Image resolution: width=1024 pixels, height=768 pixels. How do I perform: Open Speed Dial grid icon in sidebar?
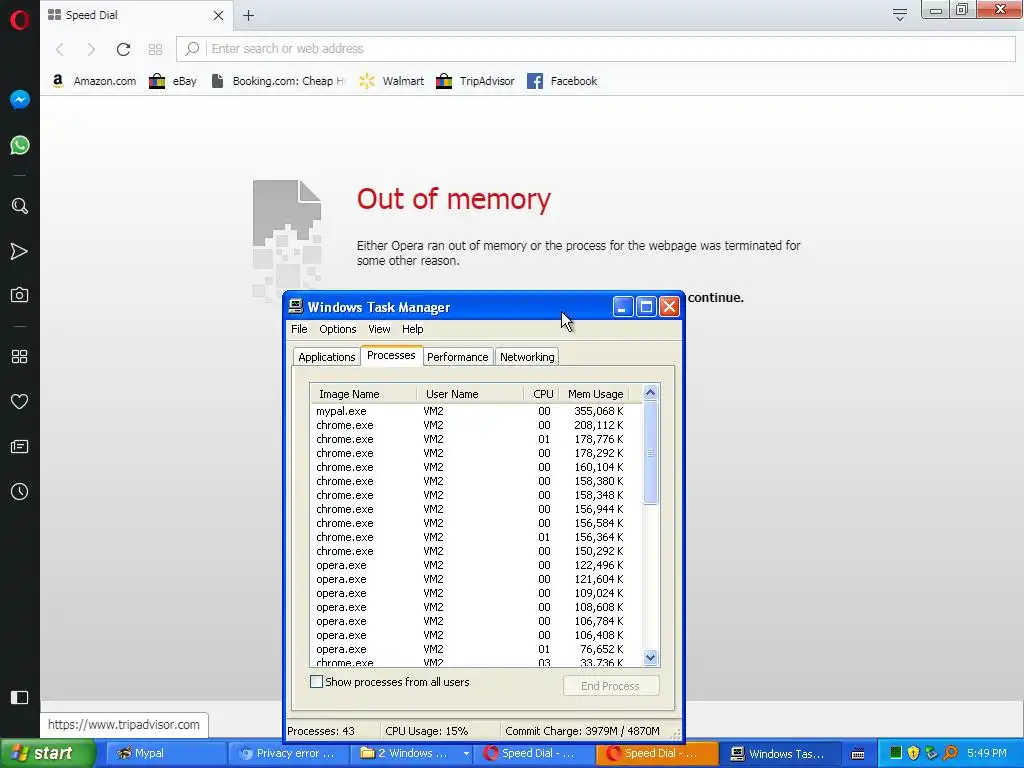pos(20,357)
